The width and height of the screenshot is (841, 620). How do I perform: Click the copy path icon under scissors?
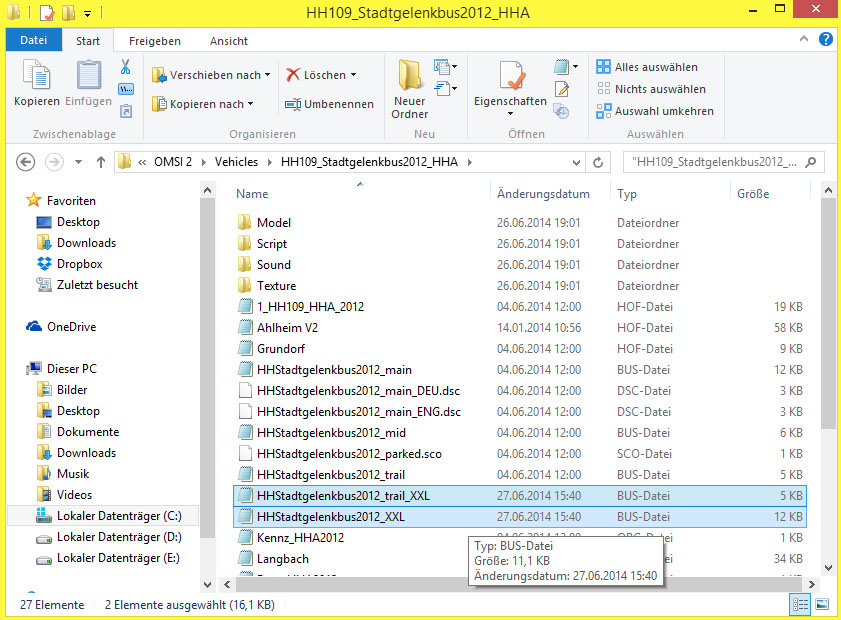pyautogui.click(x=126, y=89)
